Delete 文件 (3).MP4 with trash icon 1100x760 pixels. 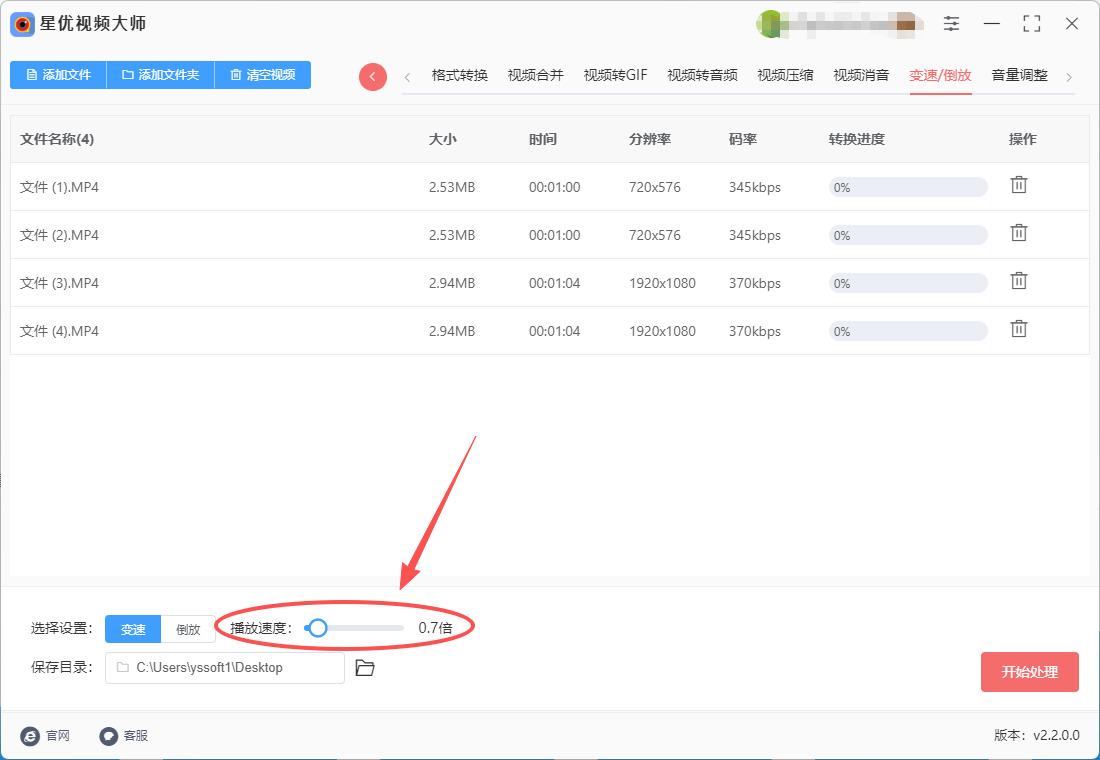pos(1019,281)
